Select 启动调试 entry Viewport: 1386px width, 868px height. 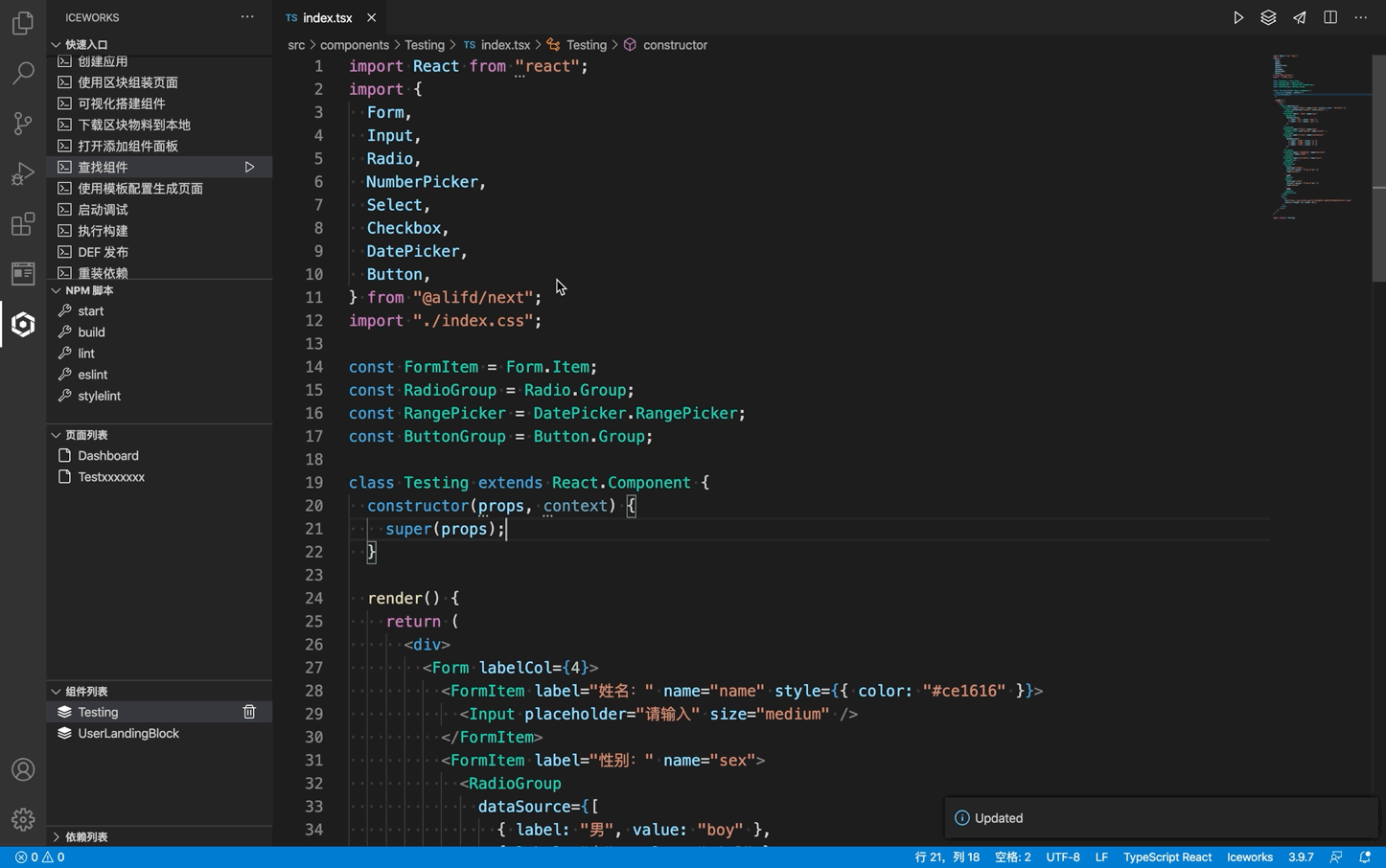(159, 210)
